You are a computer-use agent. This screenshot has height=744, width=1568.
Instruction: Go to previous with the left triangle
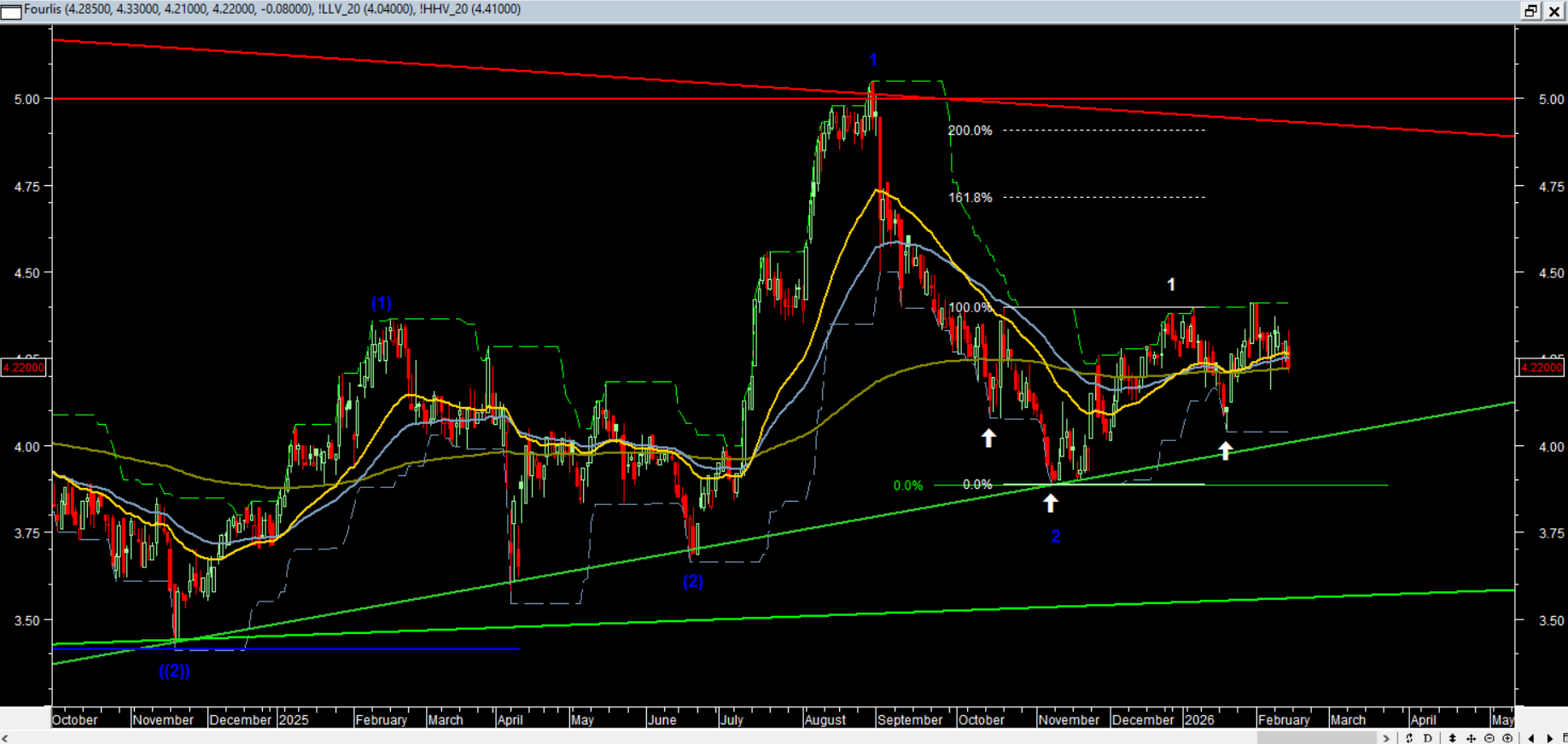click(1531, 738)
